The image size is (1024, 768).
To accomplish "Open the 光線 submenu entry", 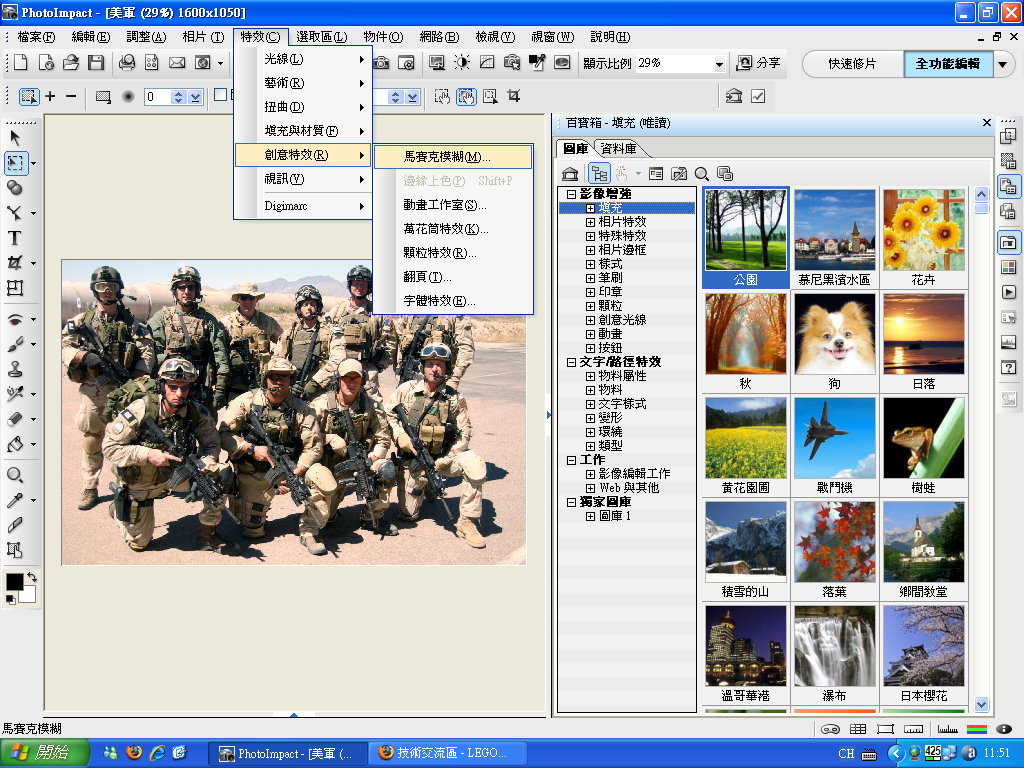I will tap(303, 59).
